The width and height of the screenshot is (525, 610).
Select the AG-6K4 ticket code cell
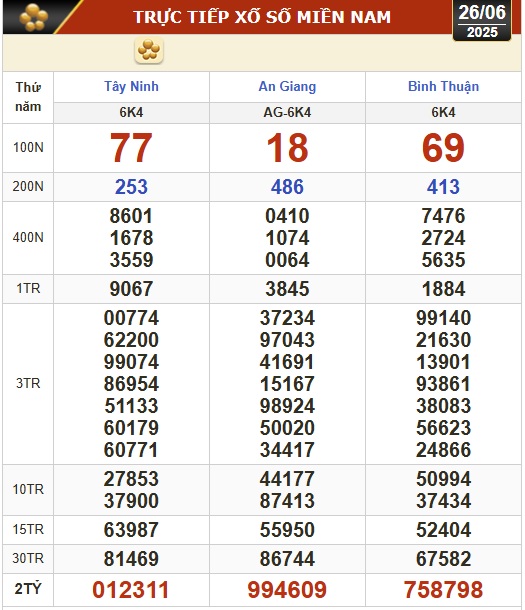[287, 113]
